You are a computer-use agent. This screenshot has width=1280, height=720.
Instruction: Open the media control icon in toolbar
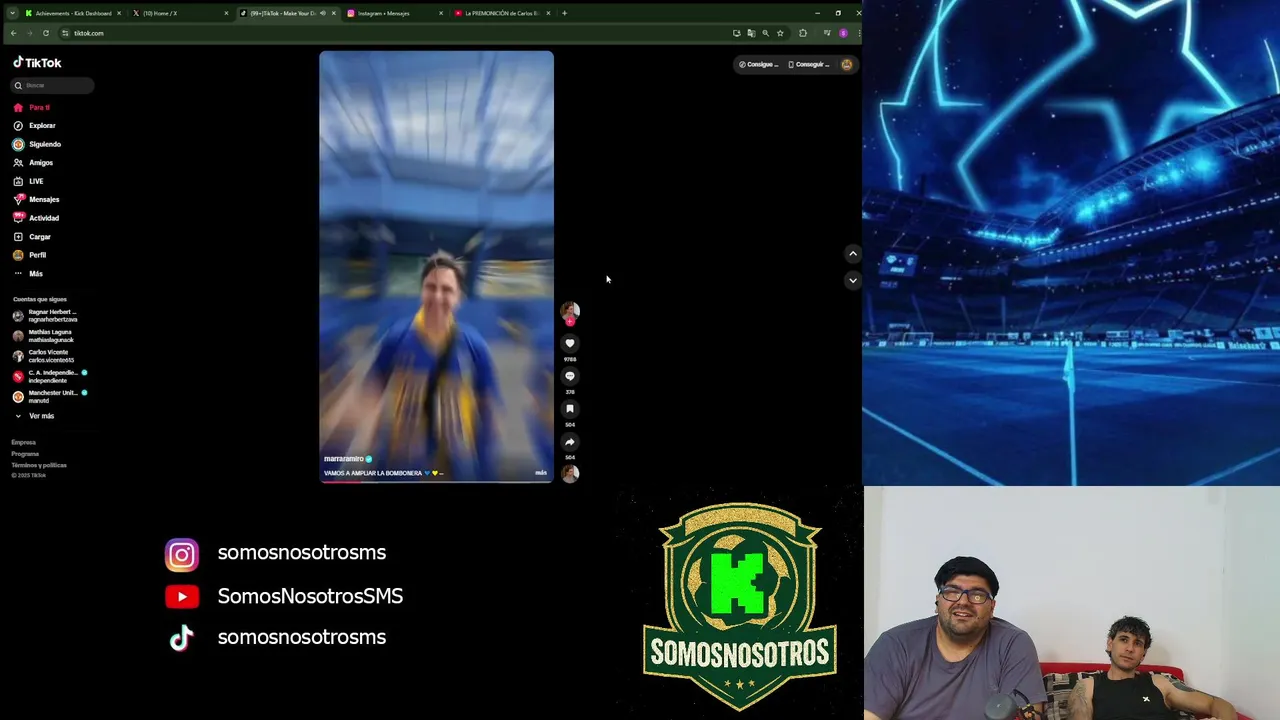click(826, 33)
